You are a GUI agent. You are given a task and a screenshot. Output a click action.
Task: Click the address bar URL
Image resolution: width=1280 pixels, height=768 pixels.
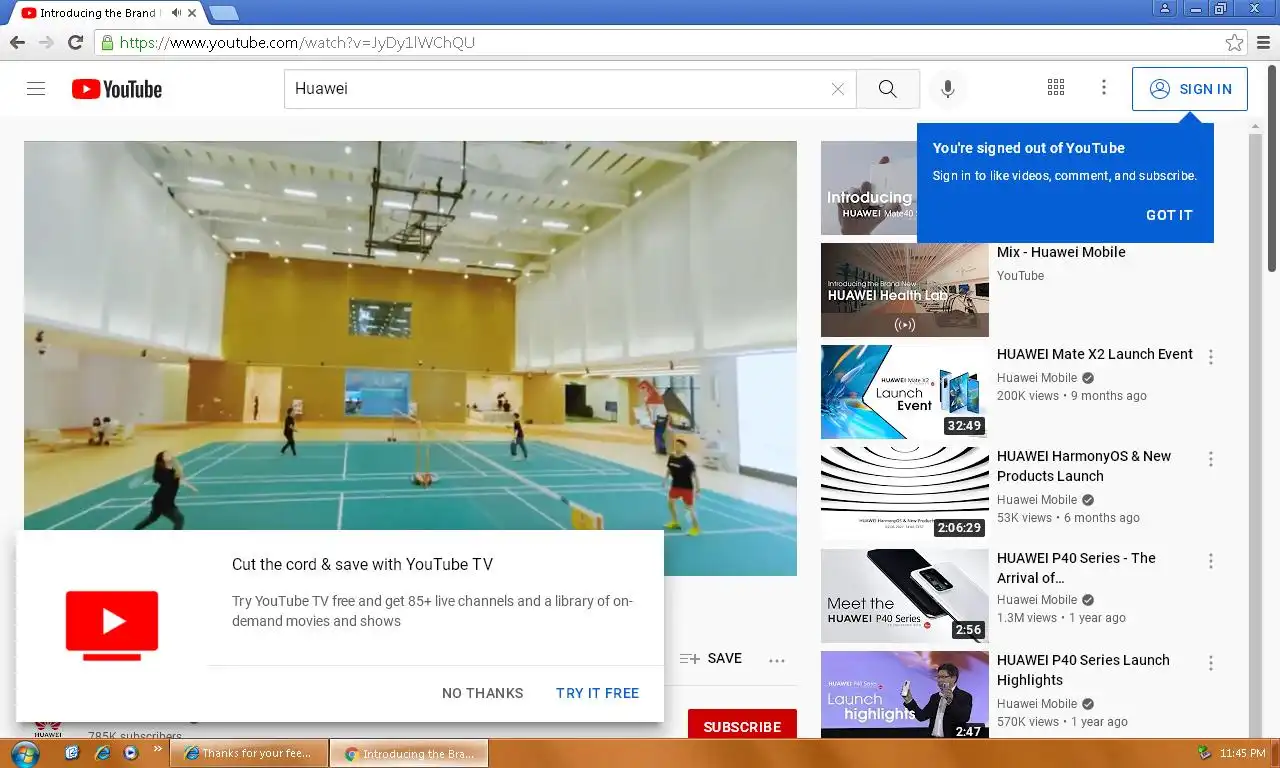click(297, 43)
